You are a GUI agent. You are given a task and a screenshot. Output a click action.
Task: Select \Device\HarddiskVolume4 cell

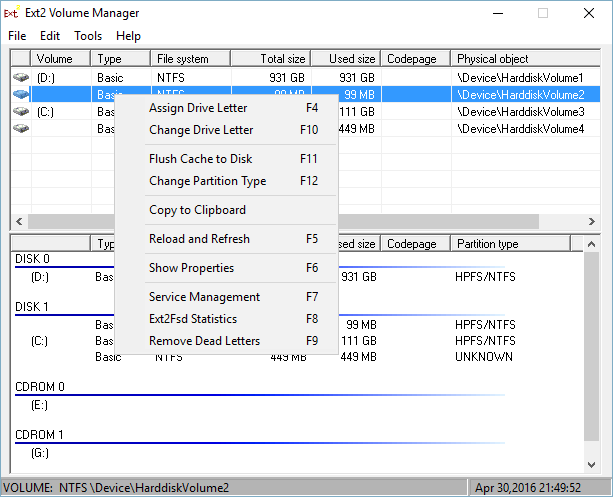coord(520,129)
